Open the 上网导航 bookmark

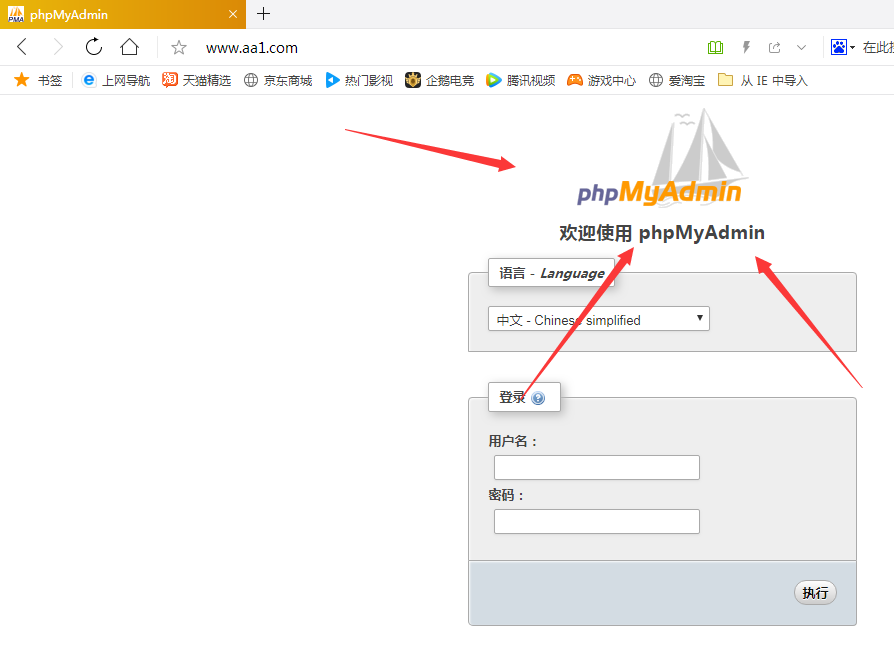(116, 80)
